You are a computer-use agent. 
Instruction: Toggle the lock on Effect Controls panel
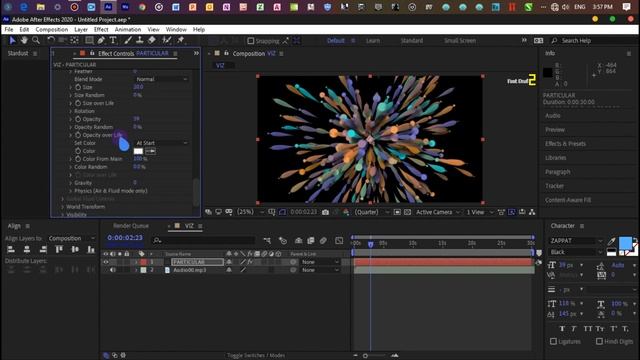coord(92,53)
